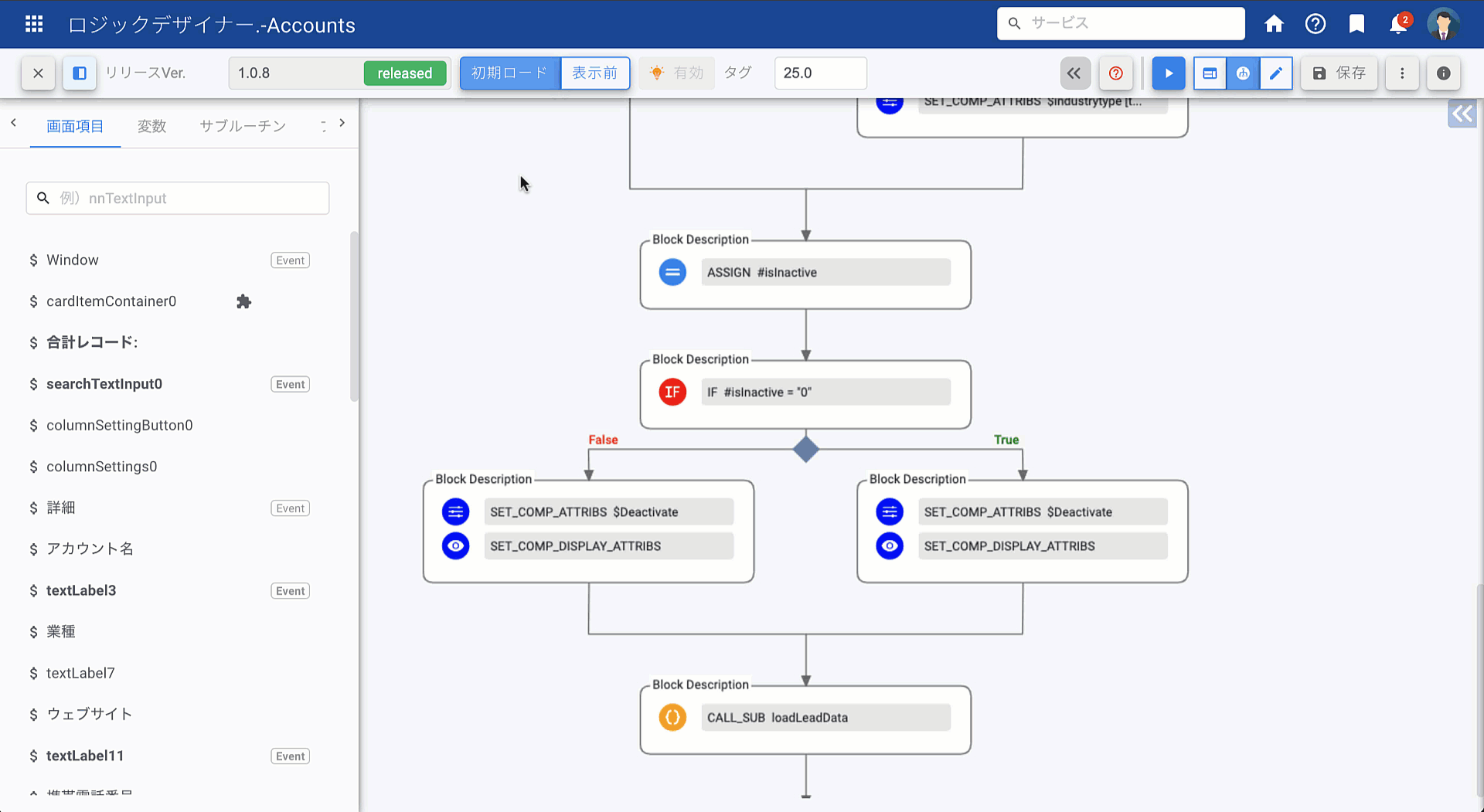Toggle the side panel layout icon
The image size is (1484, 812).
point(80,73)
